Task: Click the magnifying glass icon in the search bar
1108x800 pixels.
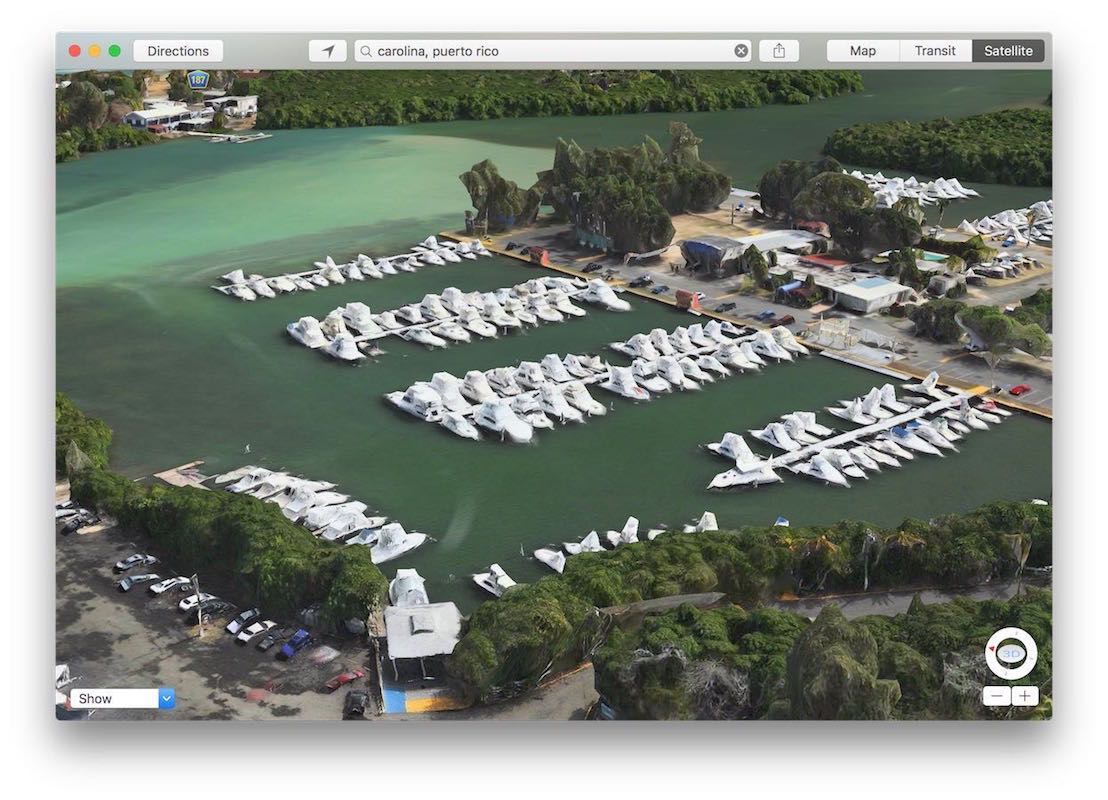Action: point(366,51)
